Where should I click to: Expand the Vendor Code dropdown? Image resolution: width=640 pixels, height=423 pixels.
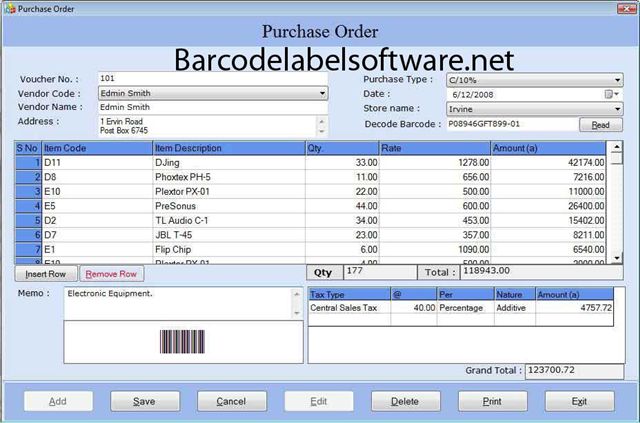(x=322, y=94)
